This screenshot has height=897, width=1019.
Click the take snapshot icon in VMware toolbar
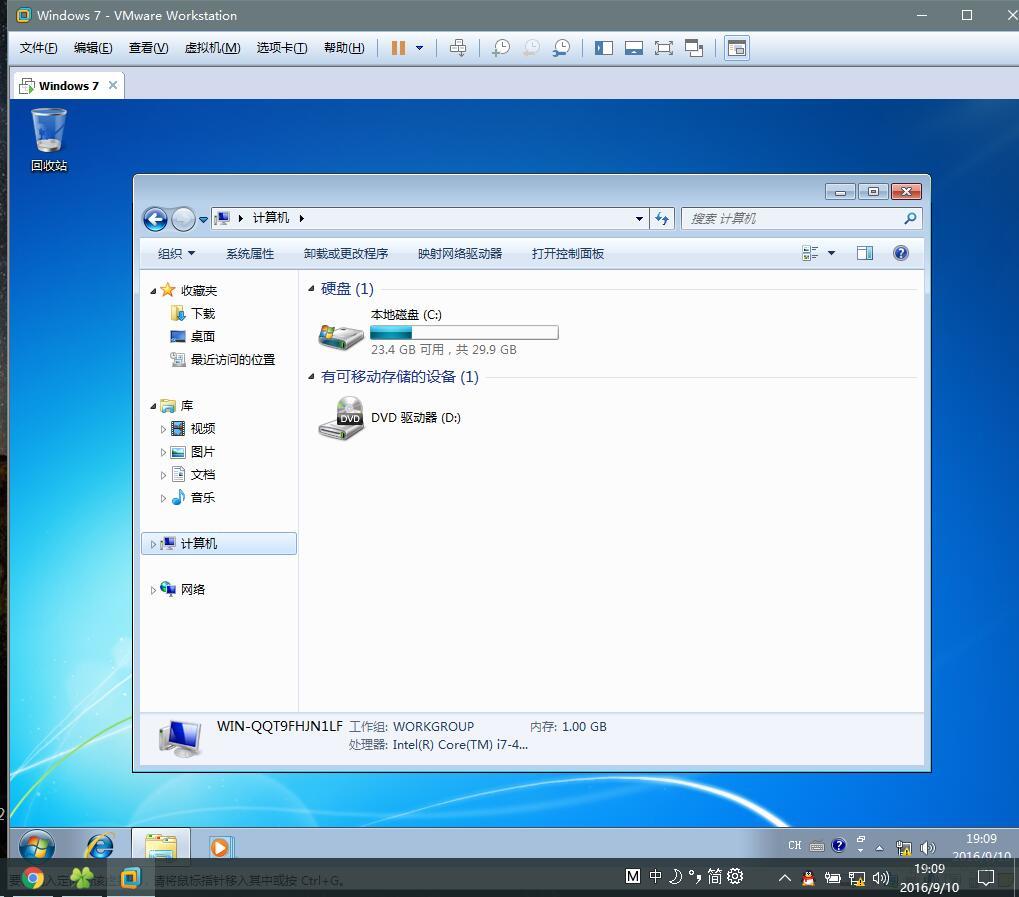coord(501,48)
